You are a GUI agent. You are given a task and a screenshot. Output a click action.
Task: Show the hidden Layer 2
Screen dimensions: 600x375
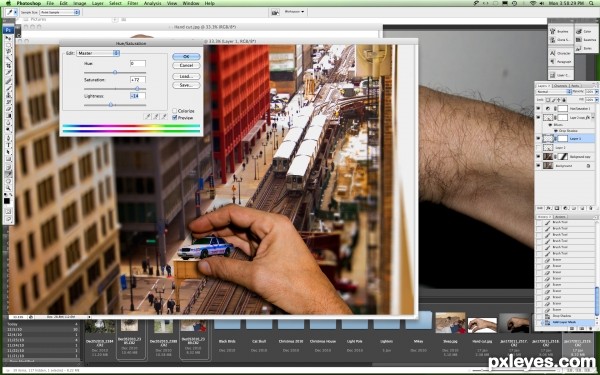point(538,147)
